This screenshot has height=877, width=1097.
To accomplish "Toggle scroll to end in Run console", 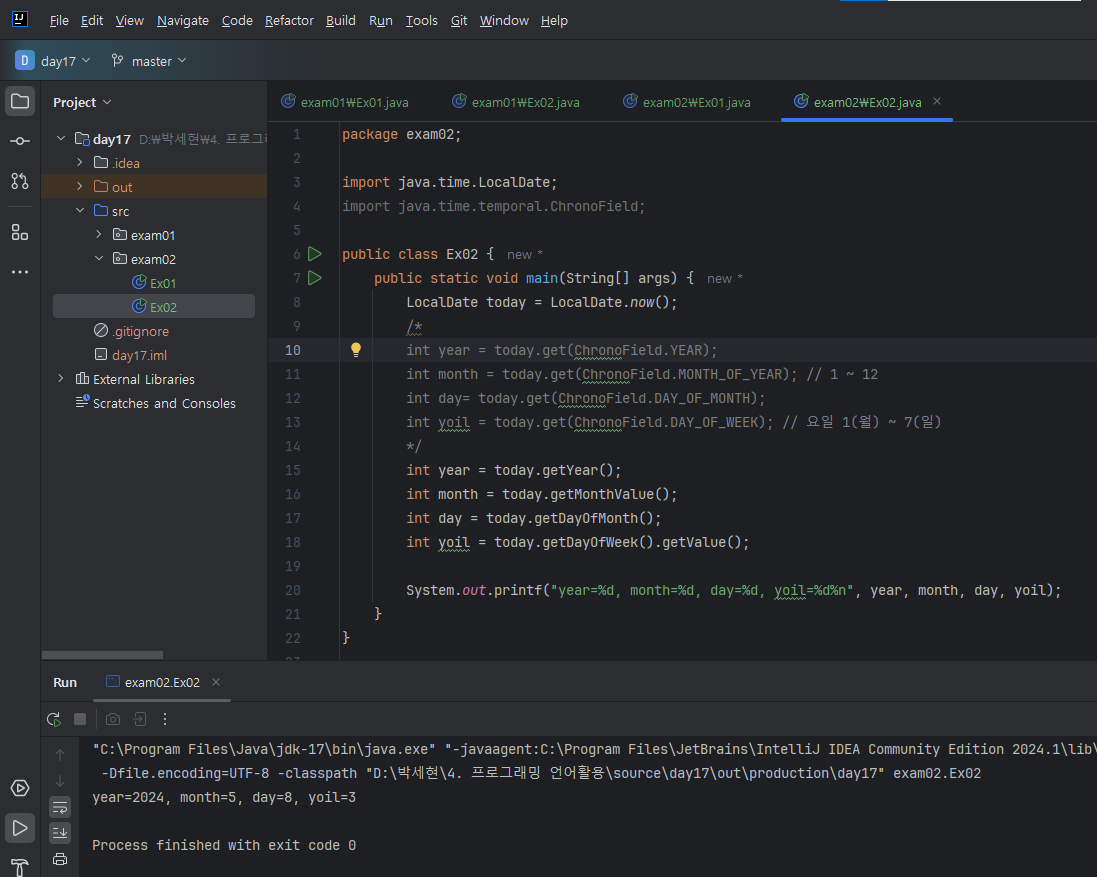I will 60,833.
